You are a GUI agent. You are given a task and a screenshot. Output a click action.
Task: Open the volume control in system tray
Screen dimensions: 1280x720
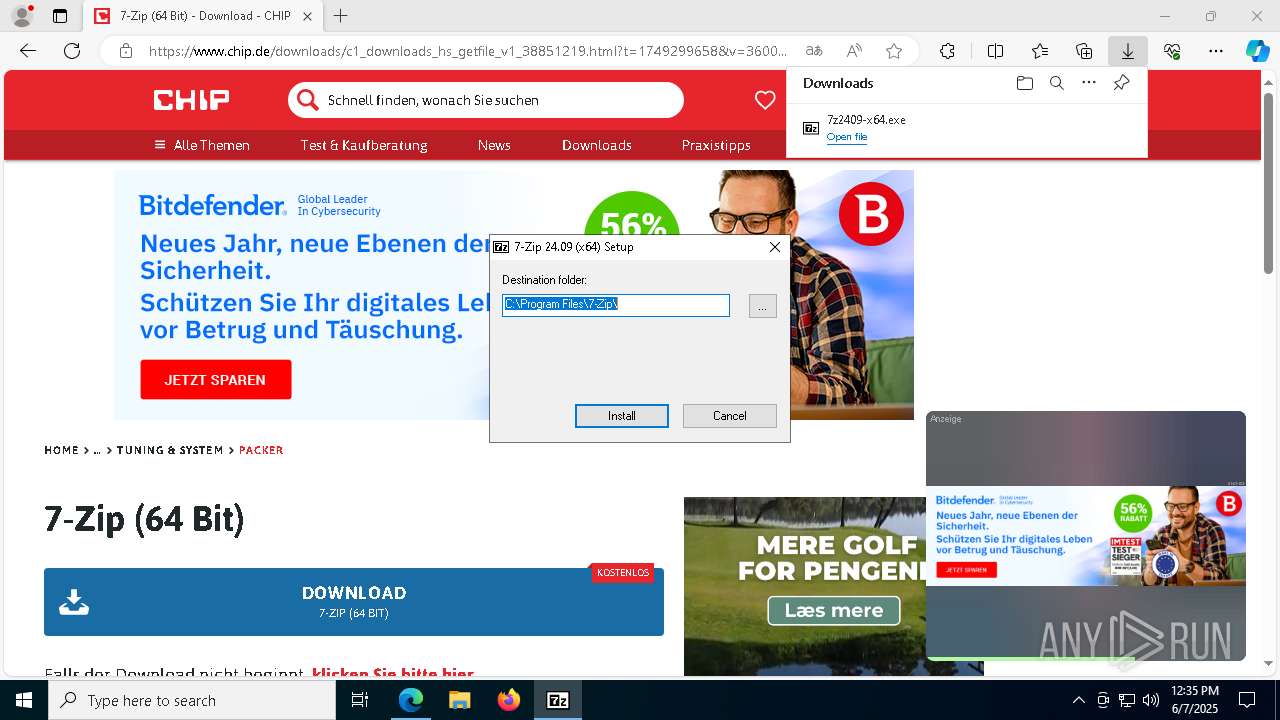click(1151, 700)
